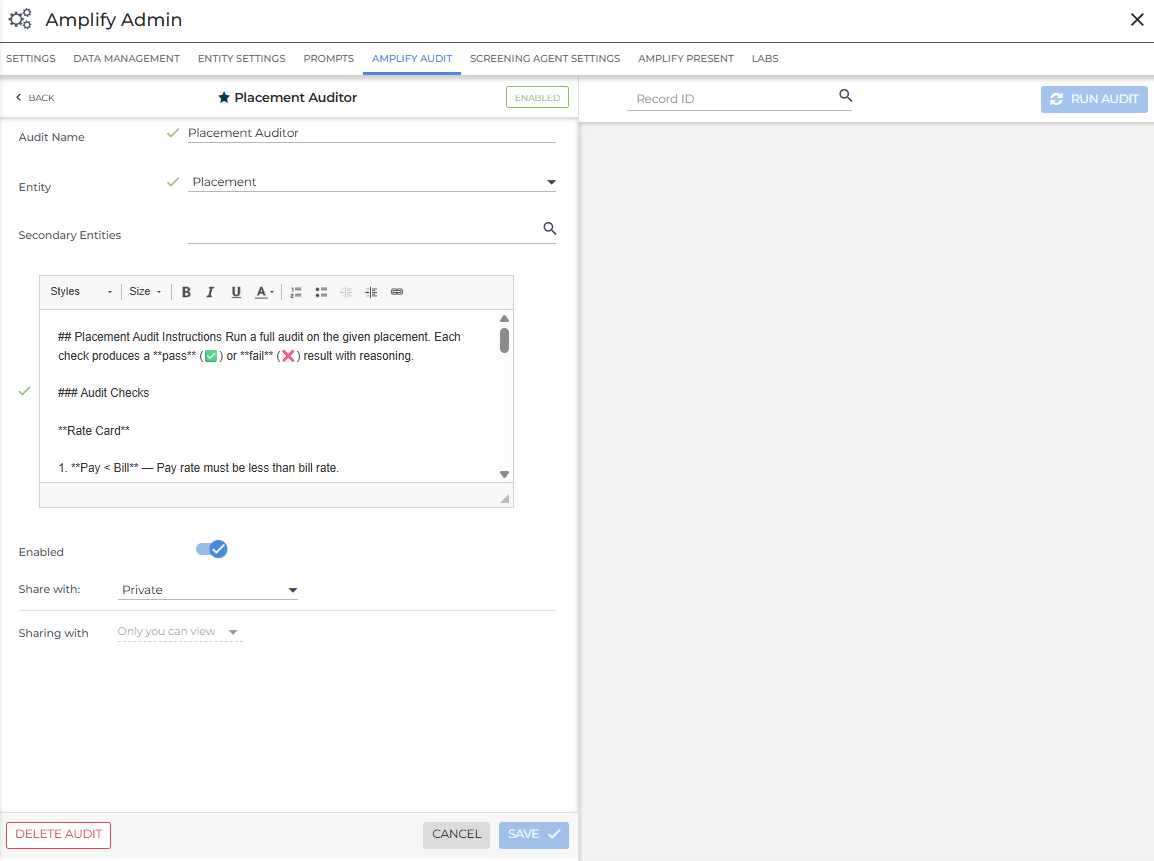Toggle bold formatting
The width and height of the screenshot is (1154, 861).
(x=186, y=292)
